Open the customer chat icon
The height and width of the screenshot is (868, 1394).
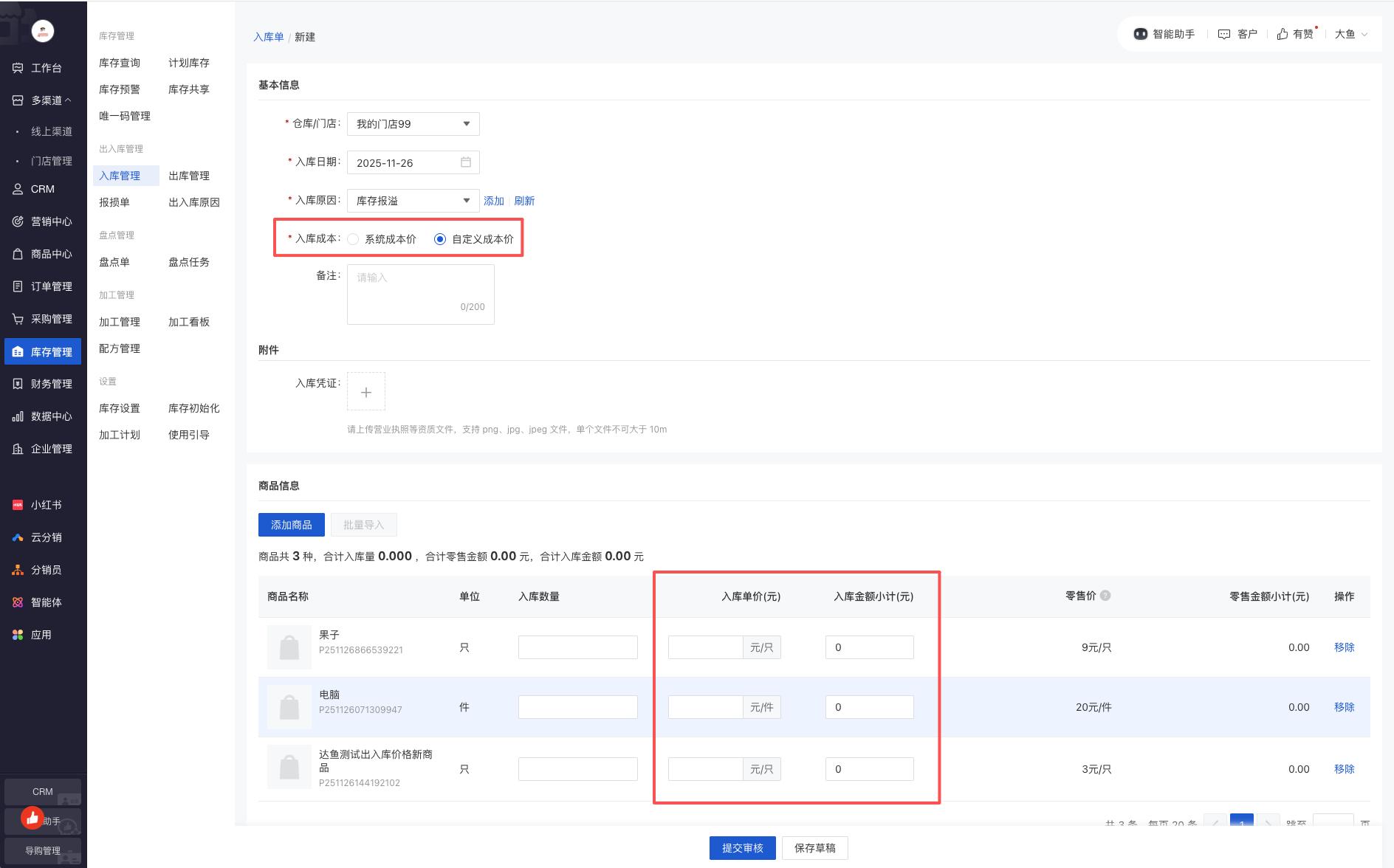click(x=1224, y=34)
